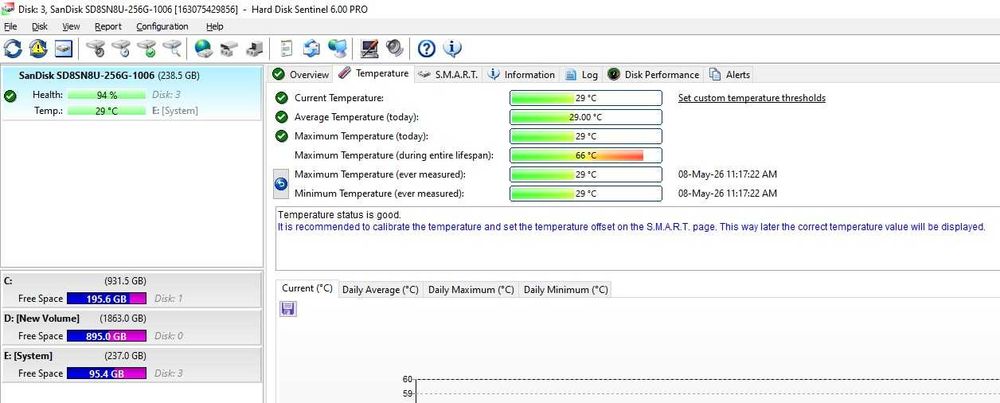Screen dimensions: 1000x403
Task: Click the disk with clock toolbar icon
Action: coord(121,48)
